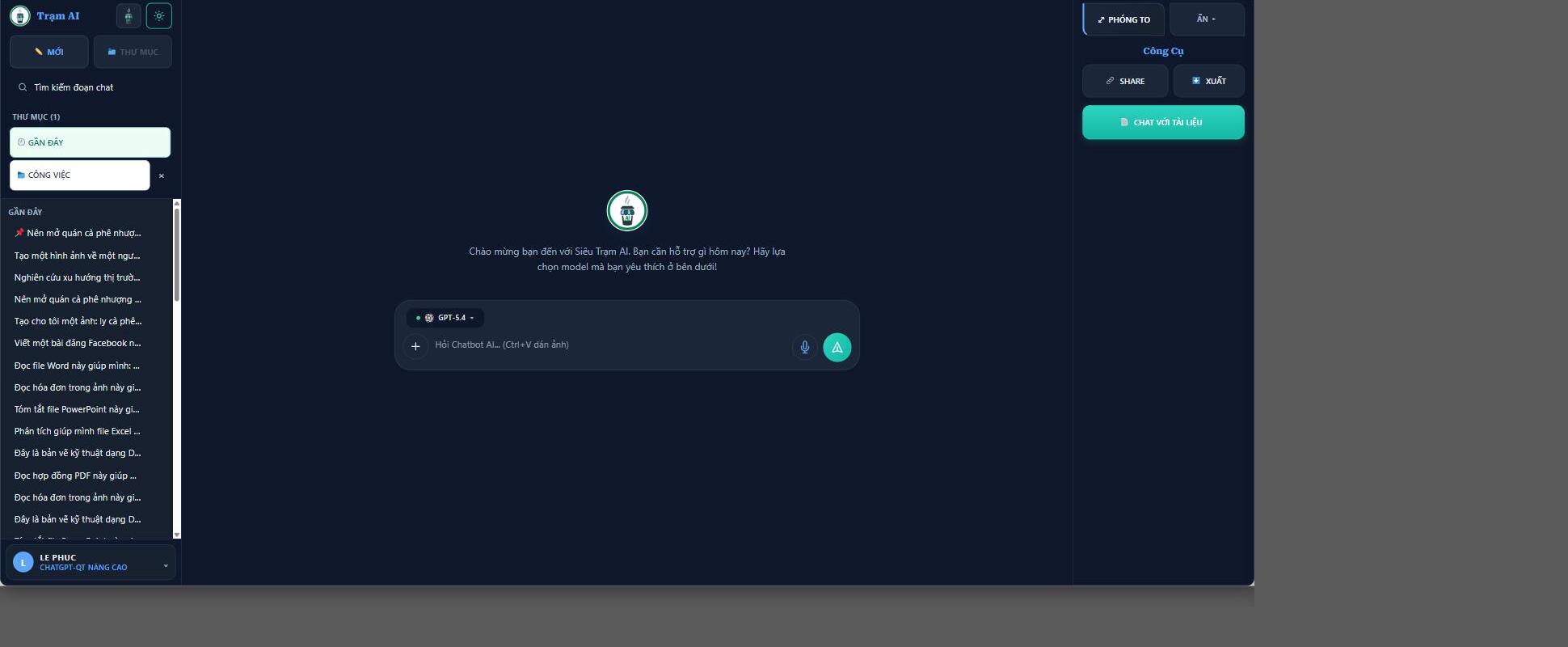
Task: Click the microphone voice input icon
Action: tap(804, 347)
